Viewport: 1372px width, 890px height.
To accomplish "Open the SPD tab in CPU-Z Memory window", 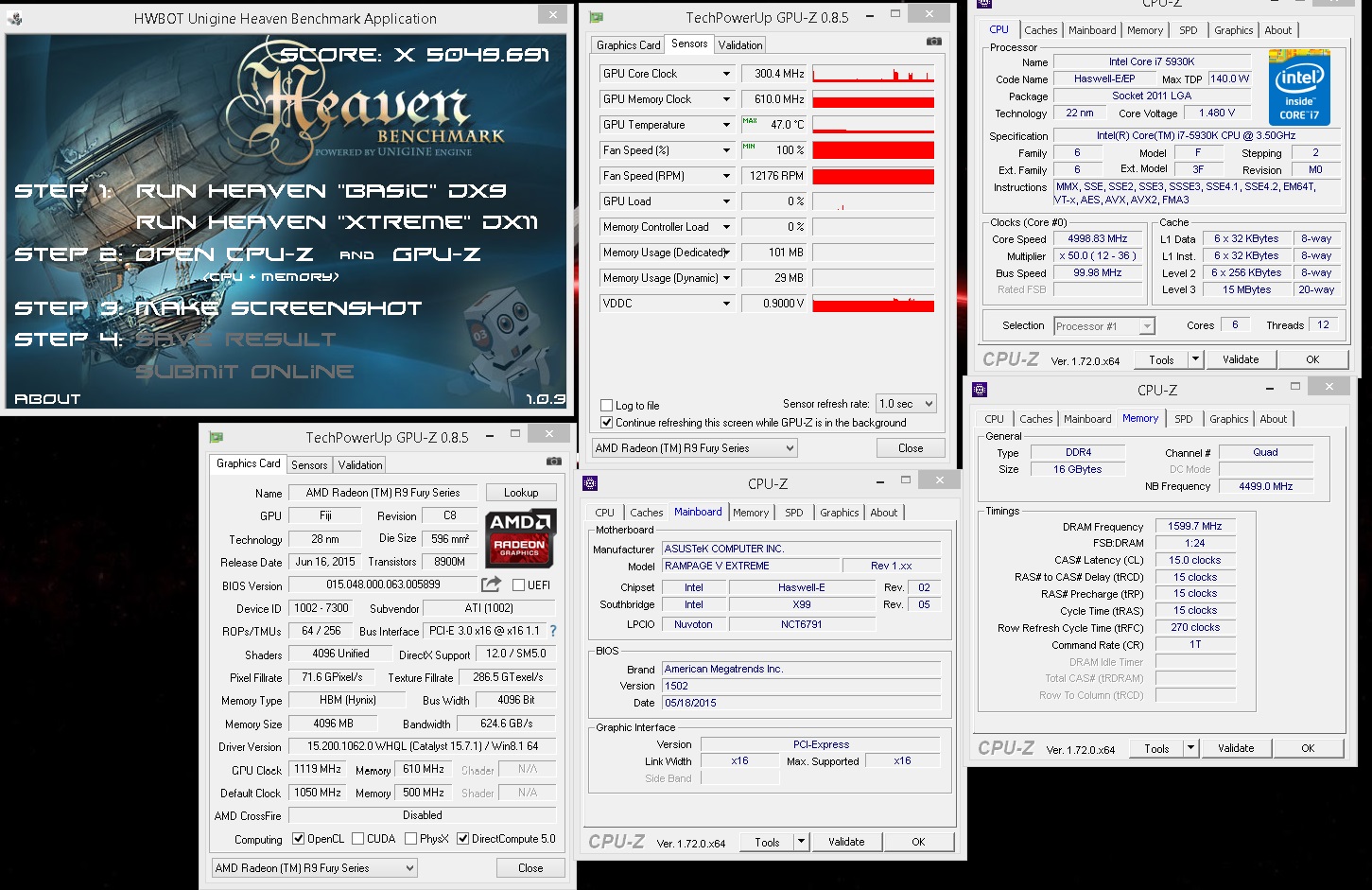I will click(x=1184, y=419).
